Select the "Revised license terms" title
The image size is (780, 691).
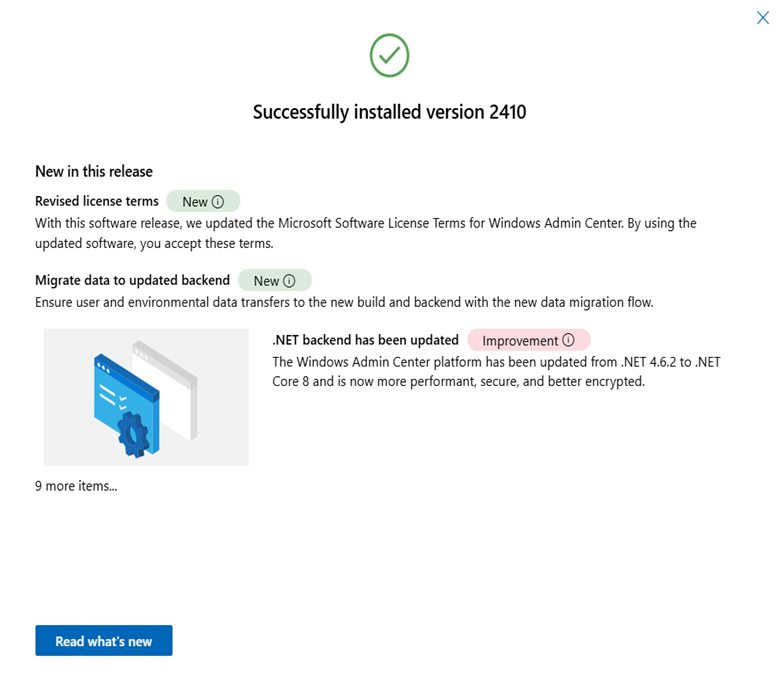click(x=96, y=202)
